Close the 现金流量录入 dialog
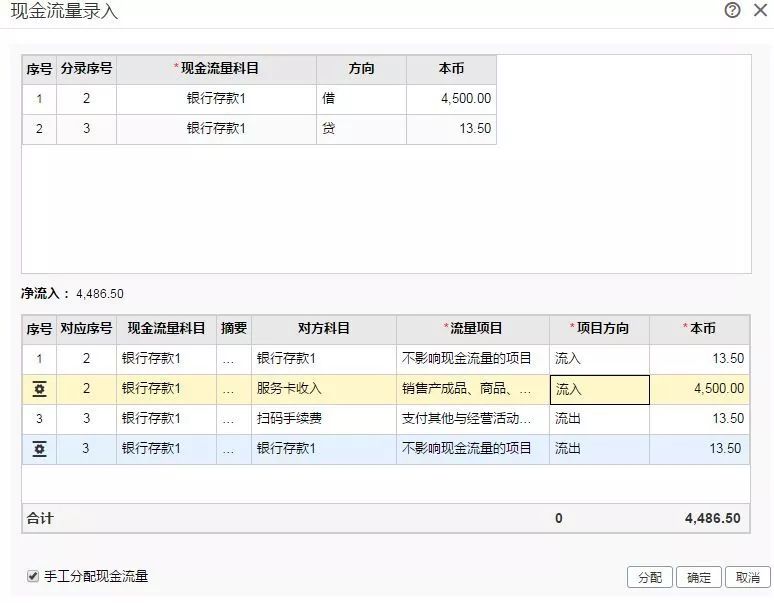The image size is (774, 603). tap(760, 11)
